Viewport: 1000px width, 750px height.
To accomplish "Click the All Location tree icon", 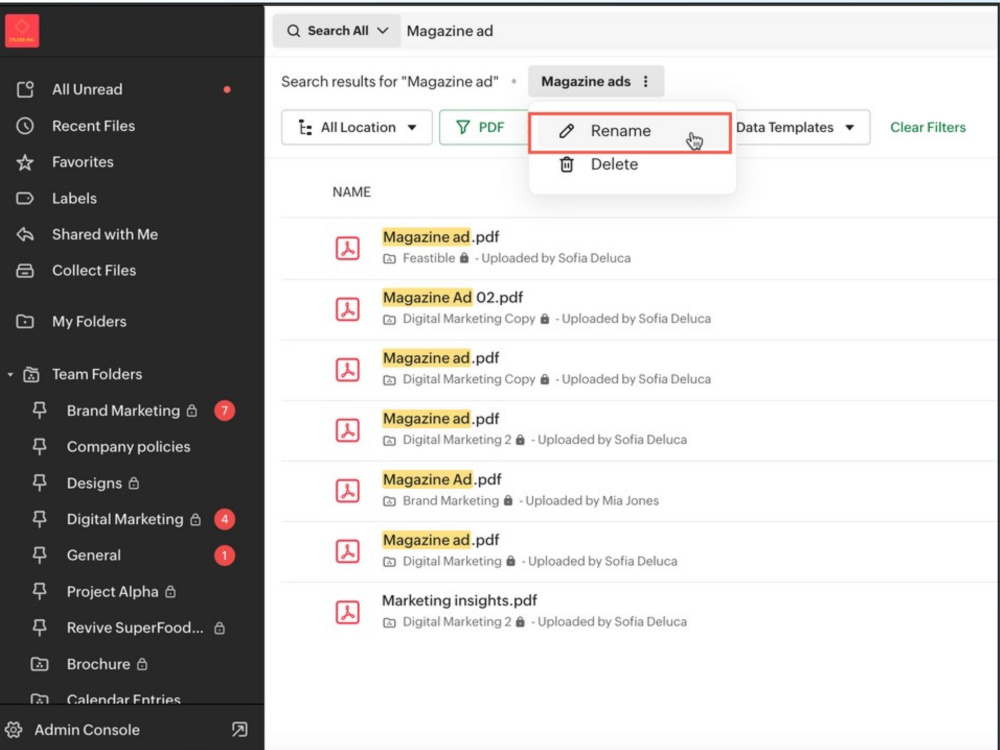I will coord(305,128).
